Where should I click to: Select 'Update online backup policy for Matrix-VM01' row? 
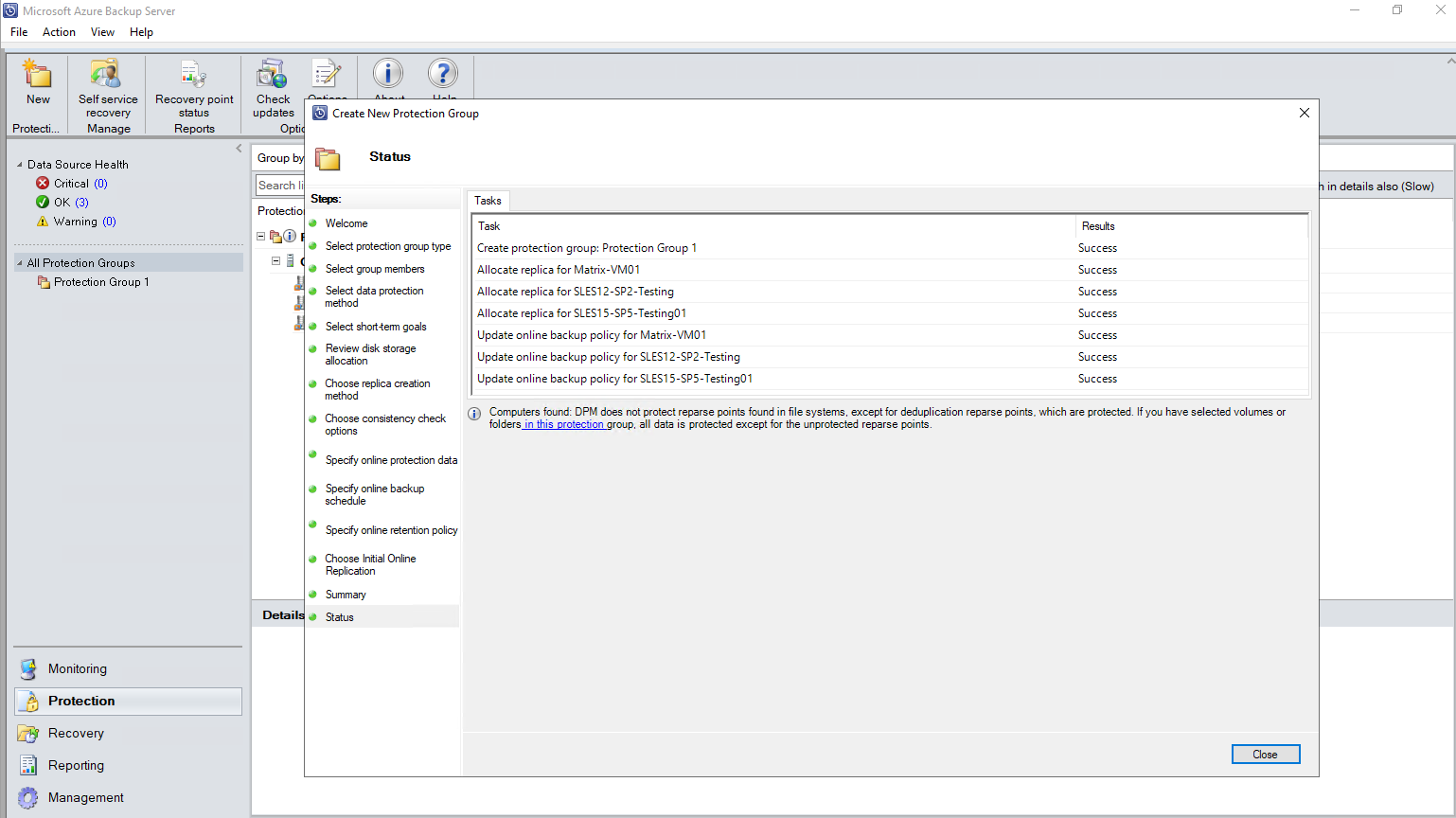(890, 335)
